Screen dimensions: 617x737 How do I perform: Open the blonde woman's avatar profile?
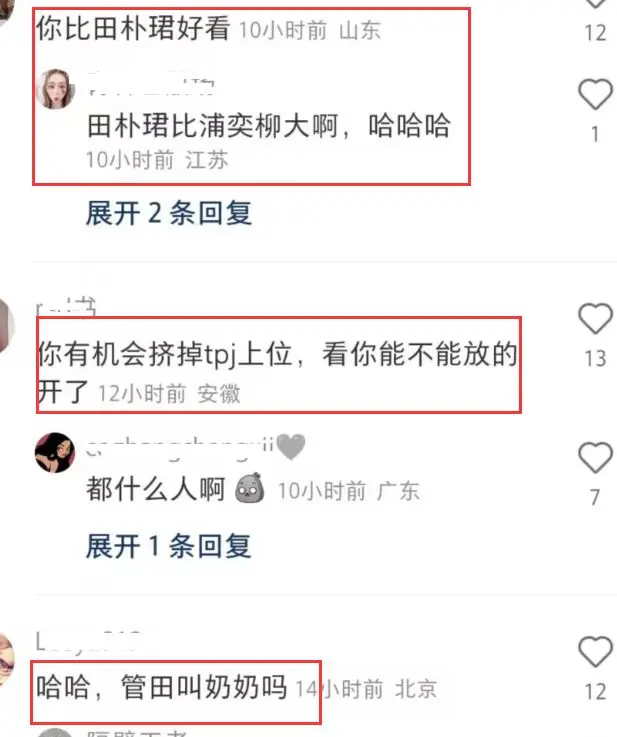pyautogui.click(x=55, y=89)
